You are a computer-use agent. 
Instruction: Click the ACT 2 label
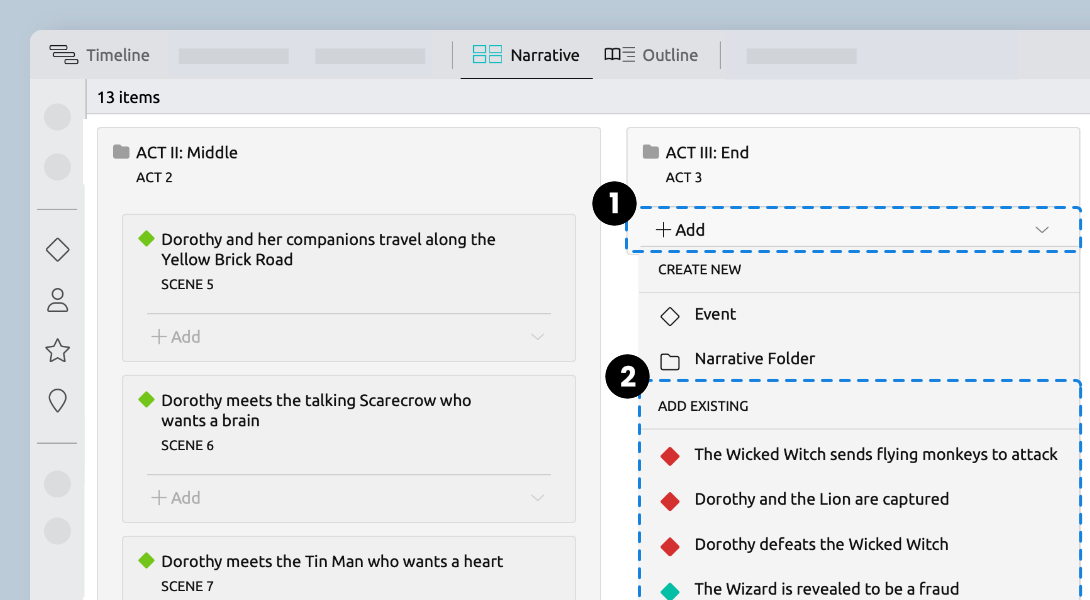(x=154, y=177)
